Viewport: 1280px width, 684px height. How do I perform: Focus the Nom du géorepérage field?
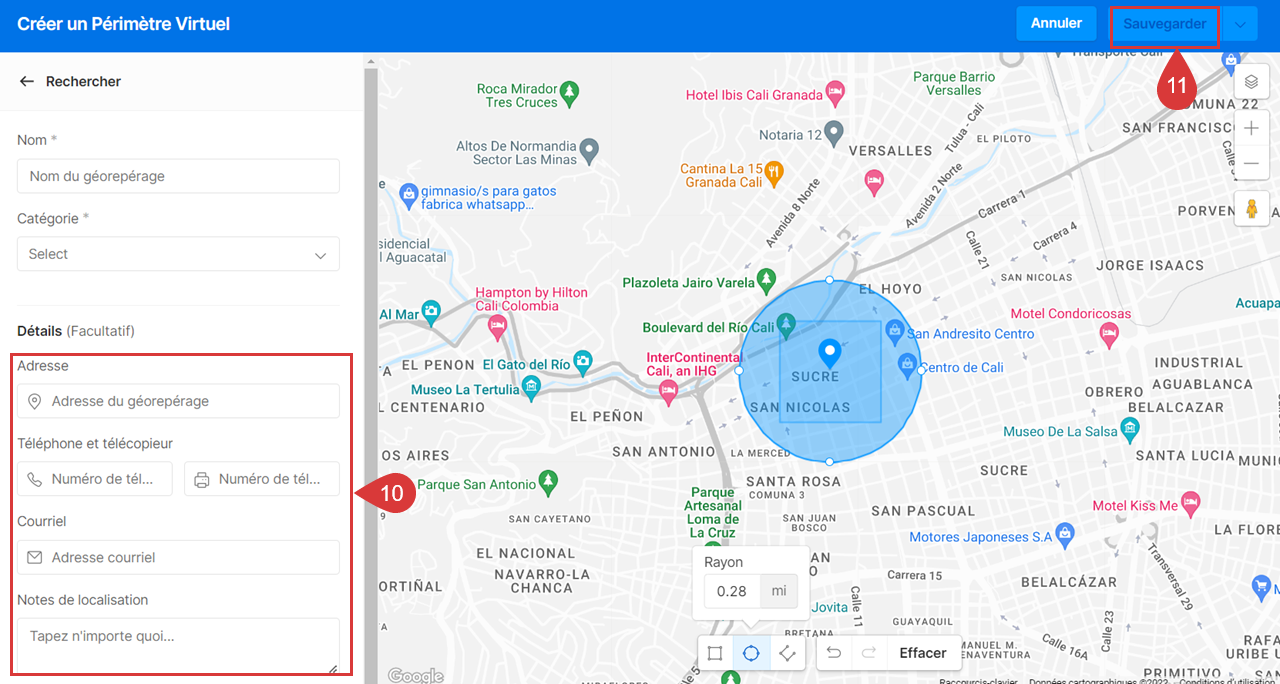[178, 176]
